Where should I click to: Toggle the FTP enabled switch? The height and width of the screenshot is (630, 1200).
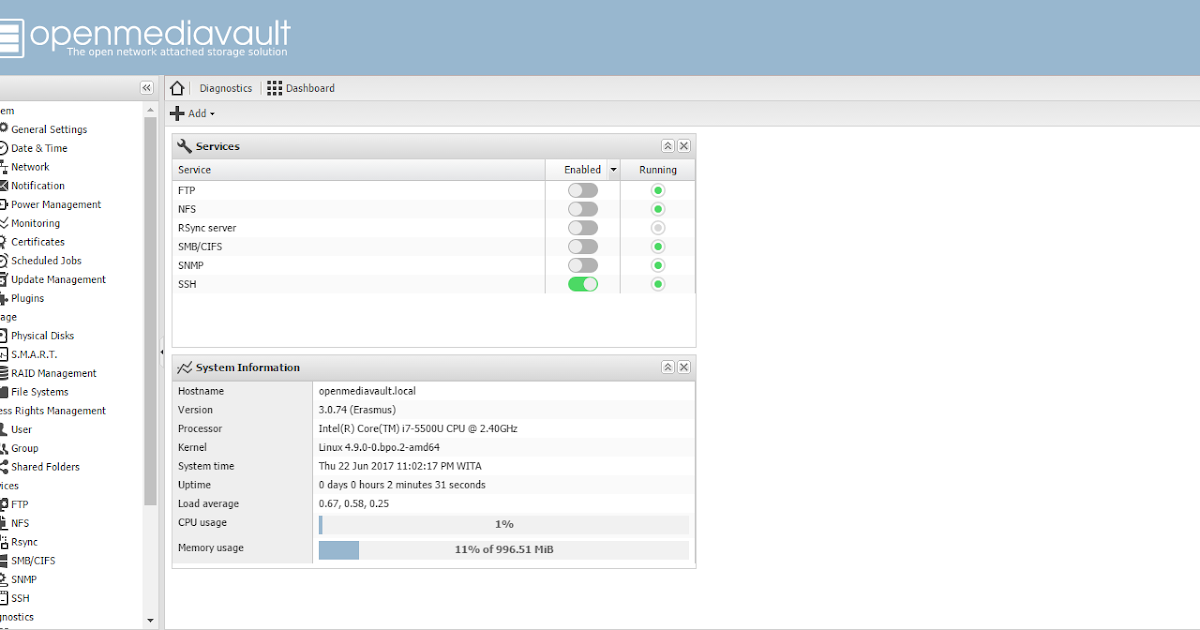point(583,190)
